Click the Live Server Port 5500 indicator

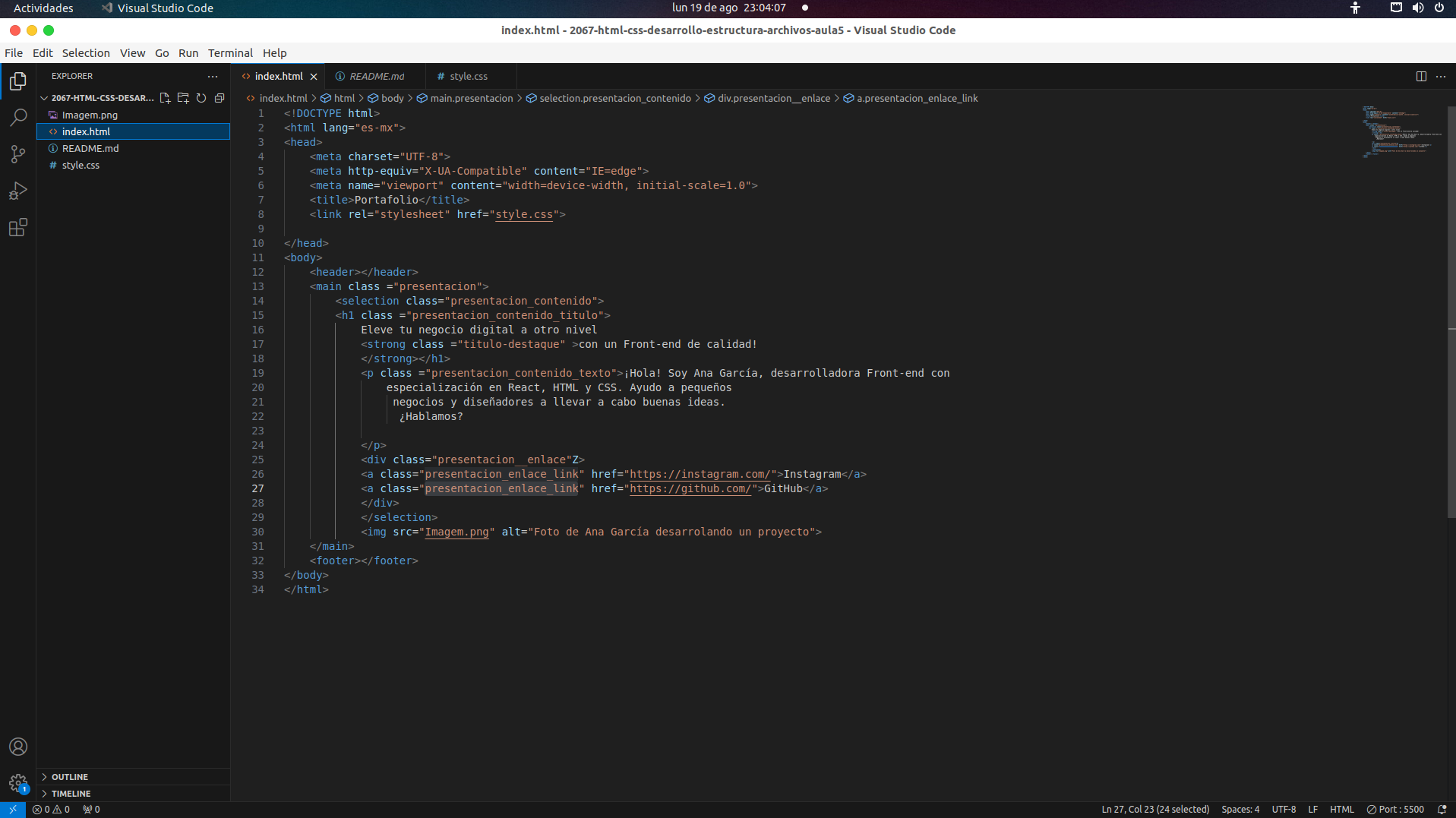[x=1395, y=810]
